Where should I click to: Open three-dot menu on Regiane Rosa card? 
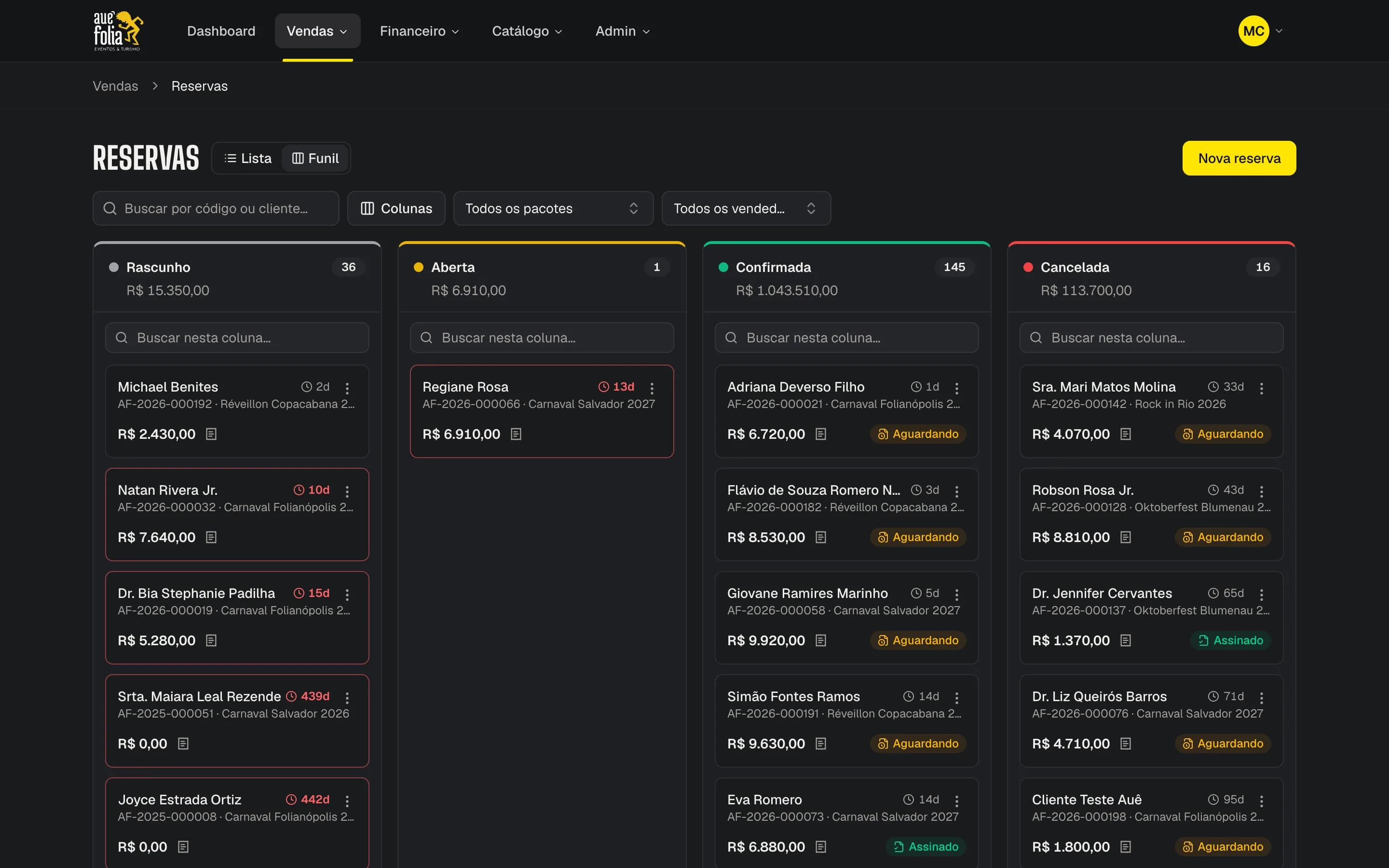[652, 388]
